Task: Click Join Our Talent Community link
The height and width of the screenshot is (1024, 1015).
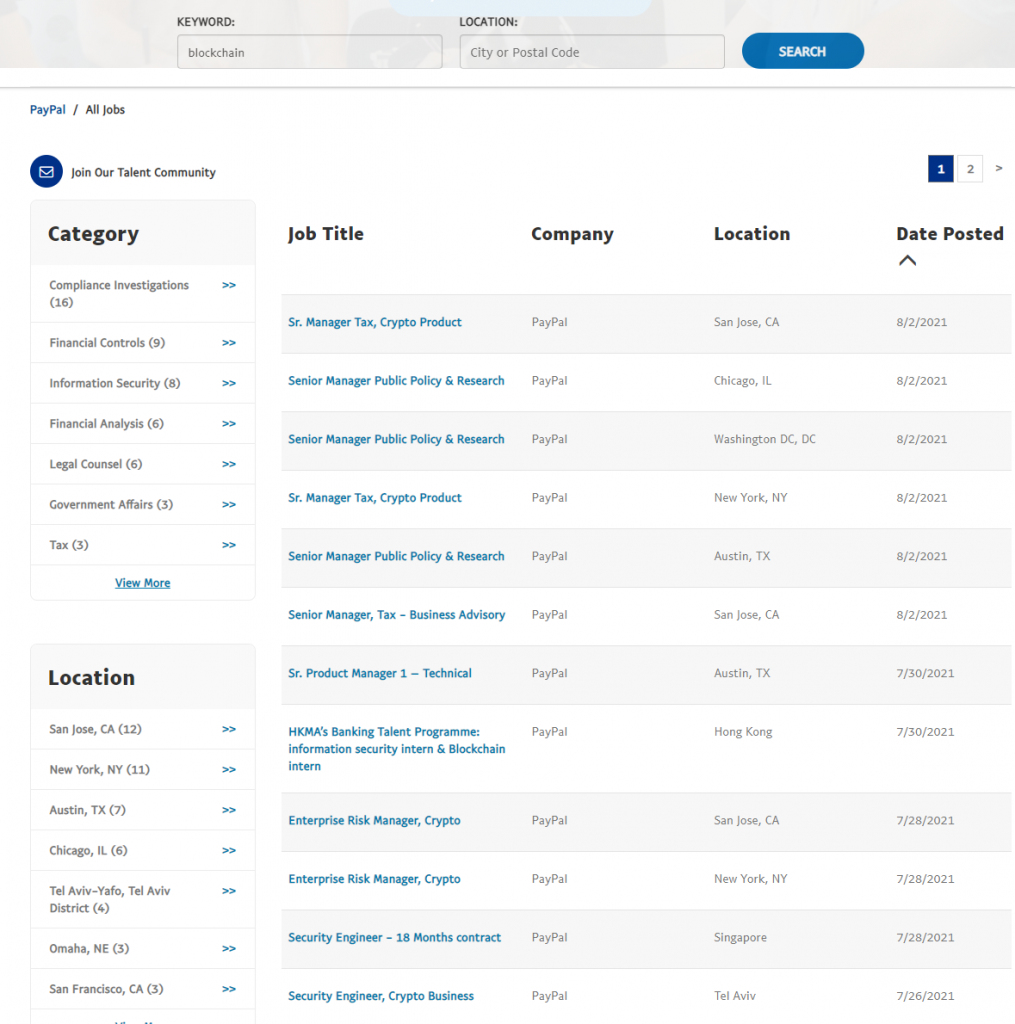Action: pyautogui.click(x=143, y=172)
